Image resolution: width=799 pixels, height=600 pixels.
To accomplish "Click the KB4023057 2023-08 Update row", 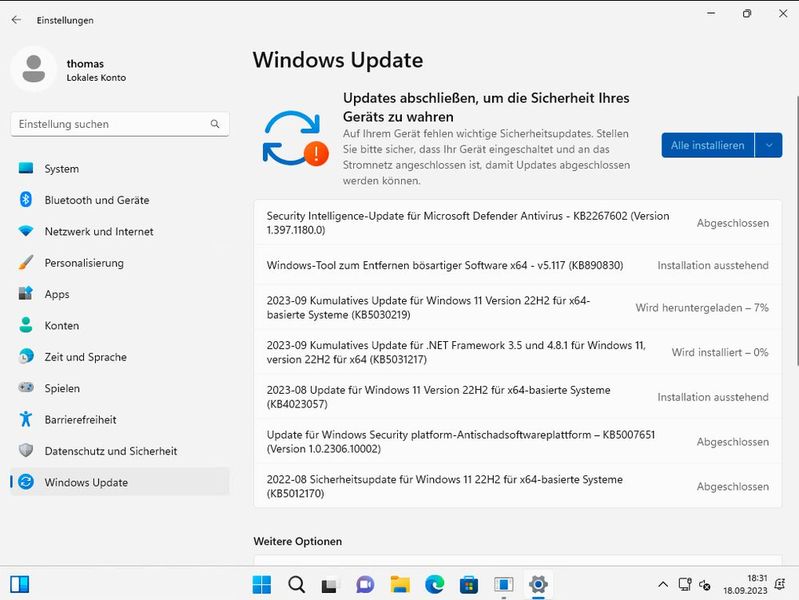I will pos(518,397).
